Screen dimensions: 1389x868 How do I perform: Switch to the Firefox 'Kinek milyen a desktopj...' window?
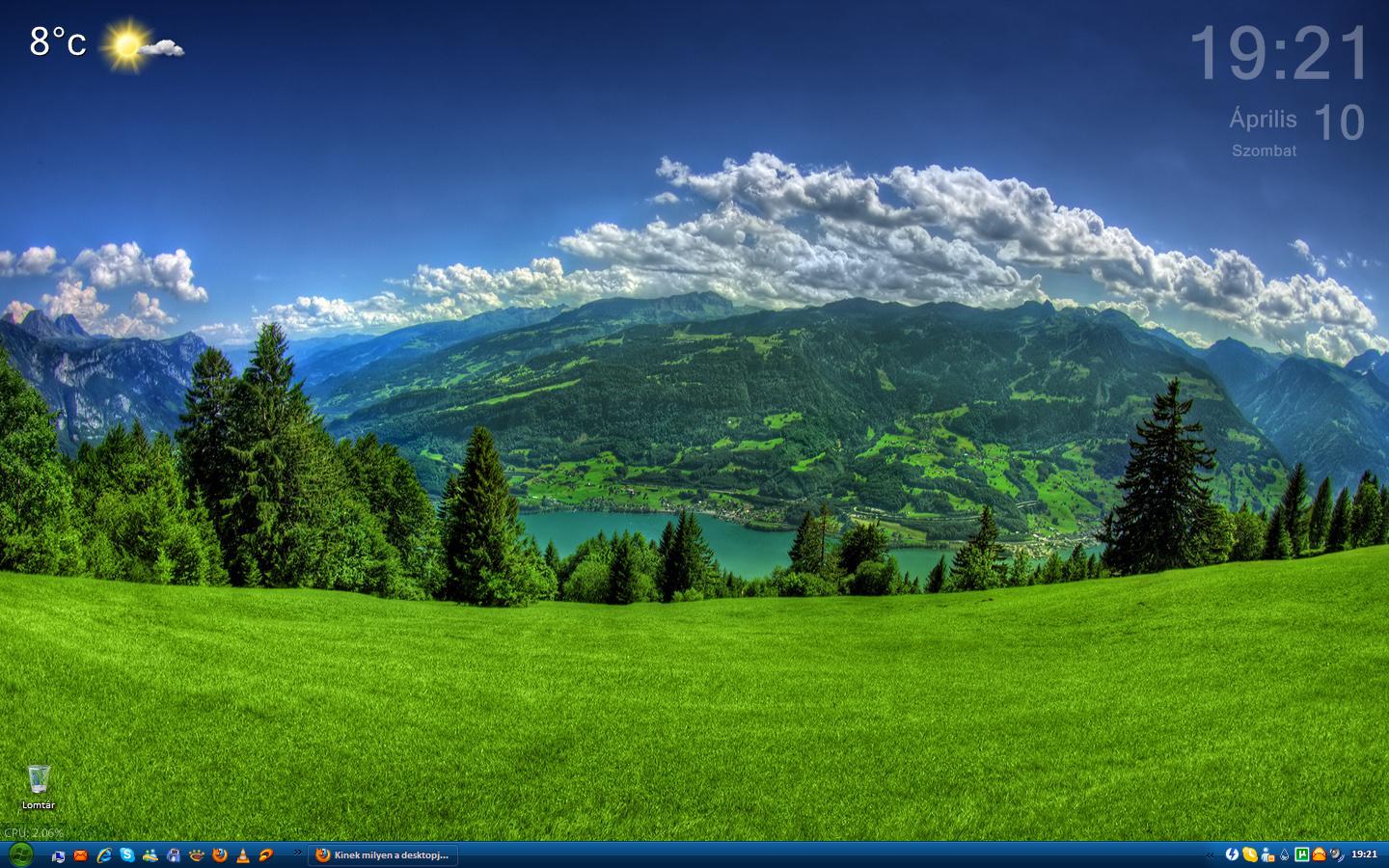click(x=383, y=855)
